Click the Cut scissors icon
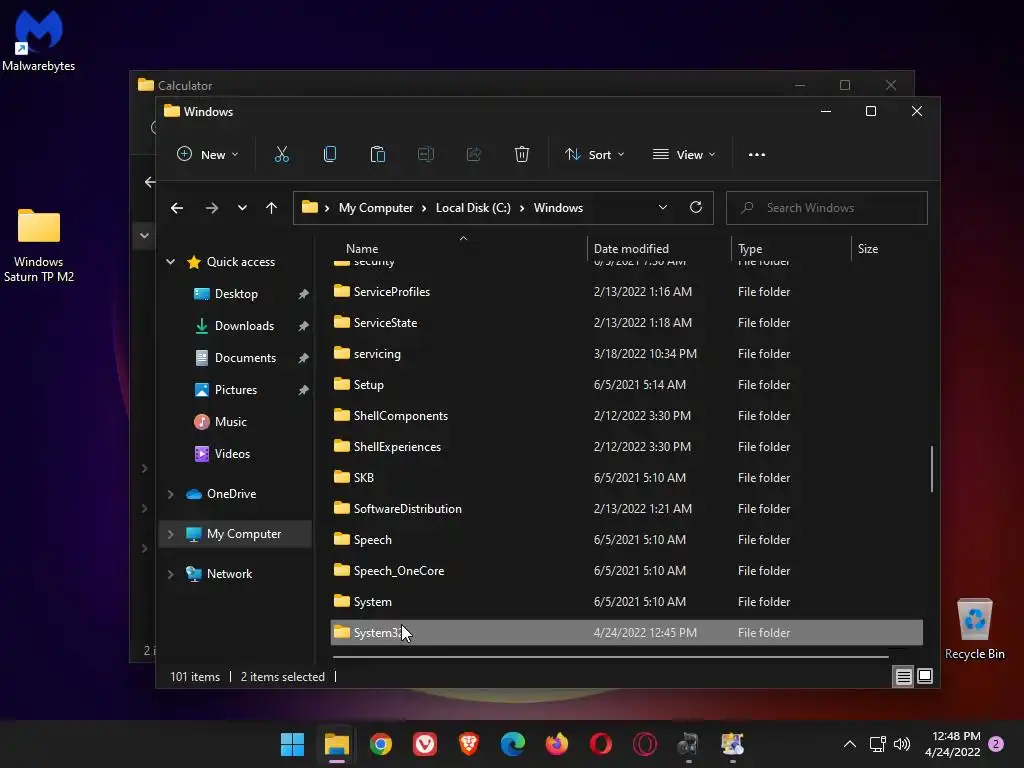1024x768 pixels. (x=281, y=155)
